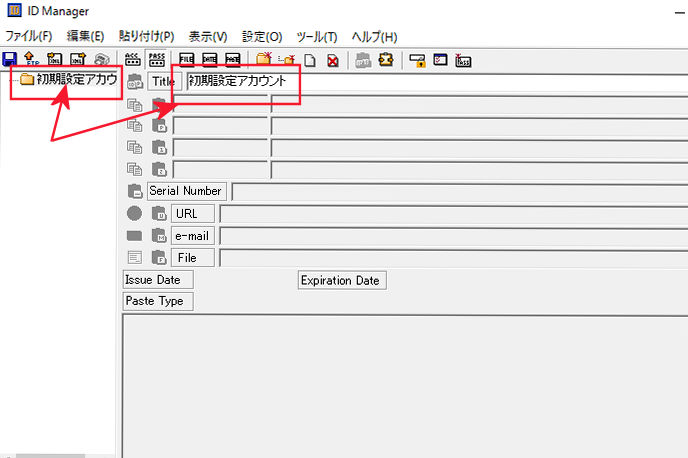Click the PASS toolbar icon

pyautogui.click(x=157, y=59)
